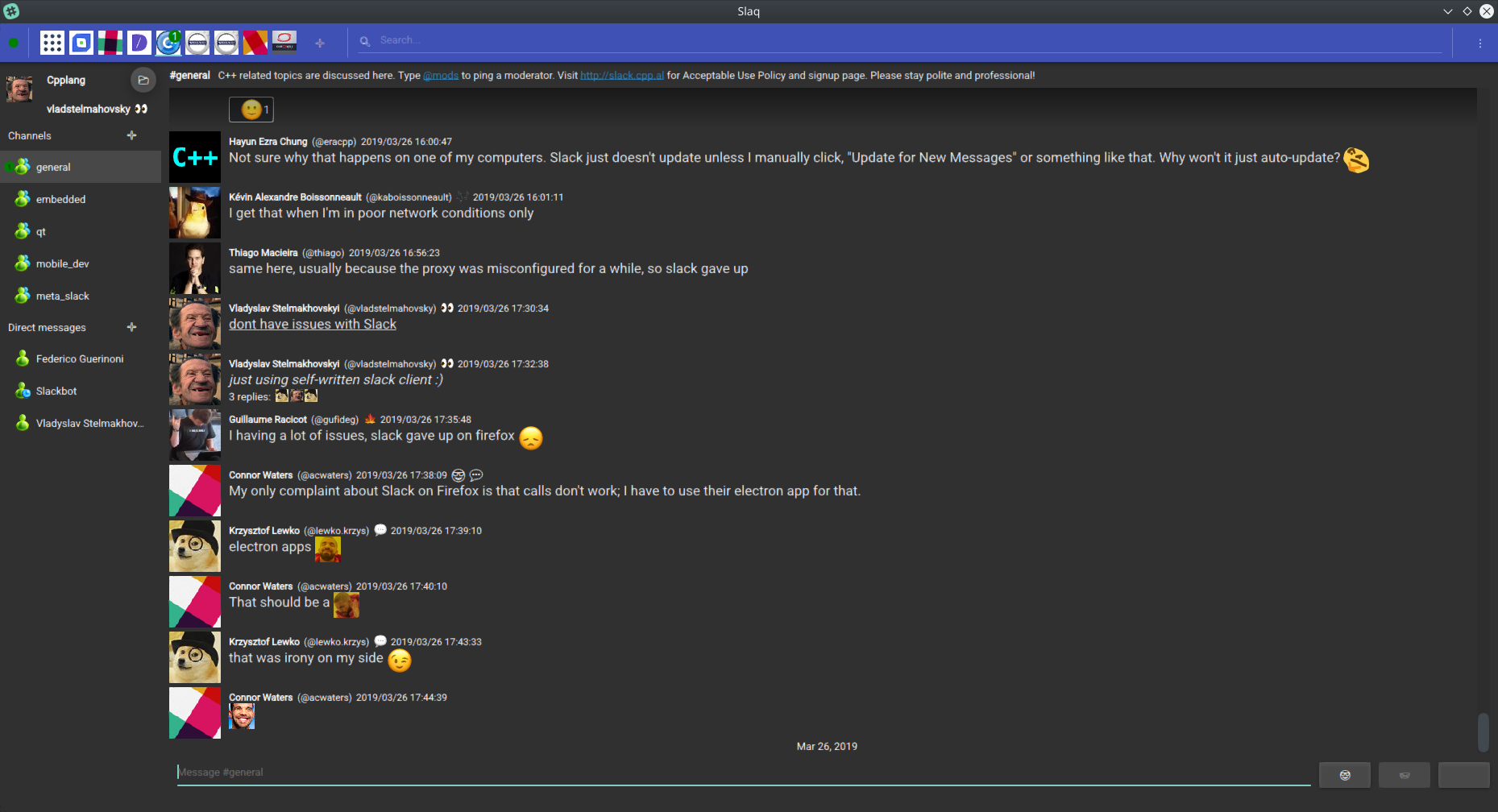1498x812 pixels.
Task: Click the emoji after 'That should be a'
Action: point(346,605)
